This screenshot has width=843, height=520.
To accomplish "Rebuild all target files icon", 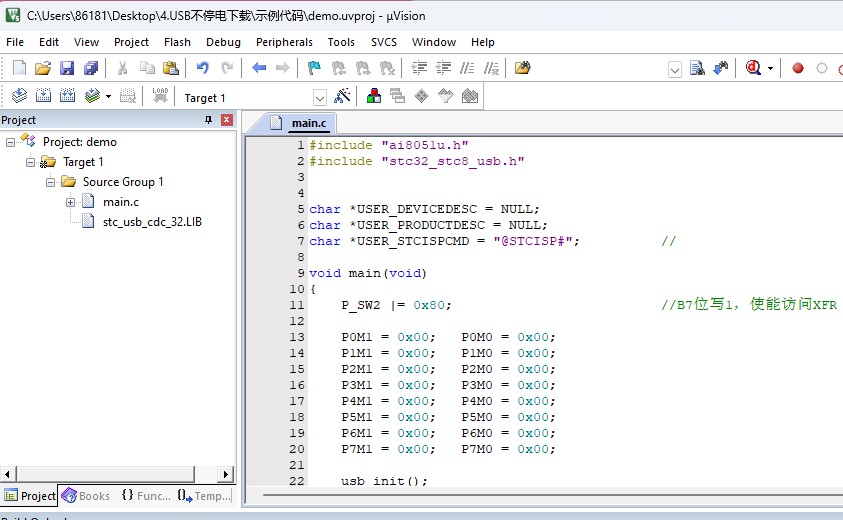I will [67, 96].
